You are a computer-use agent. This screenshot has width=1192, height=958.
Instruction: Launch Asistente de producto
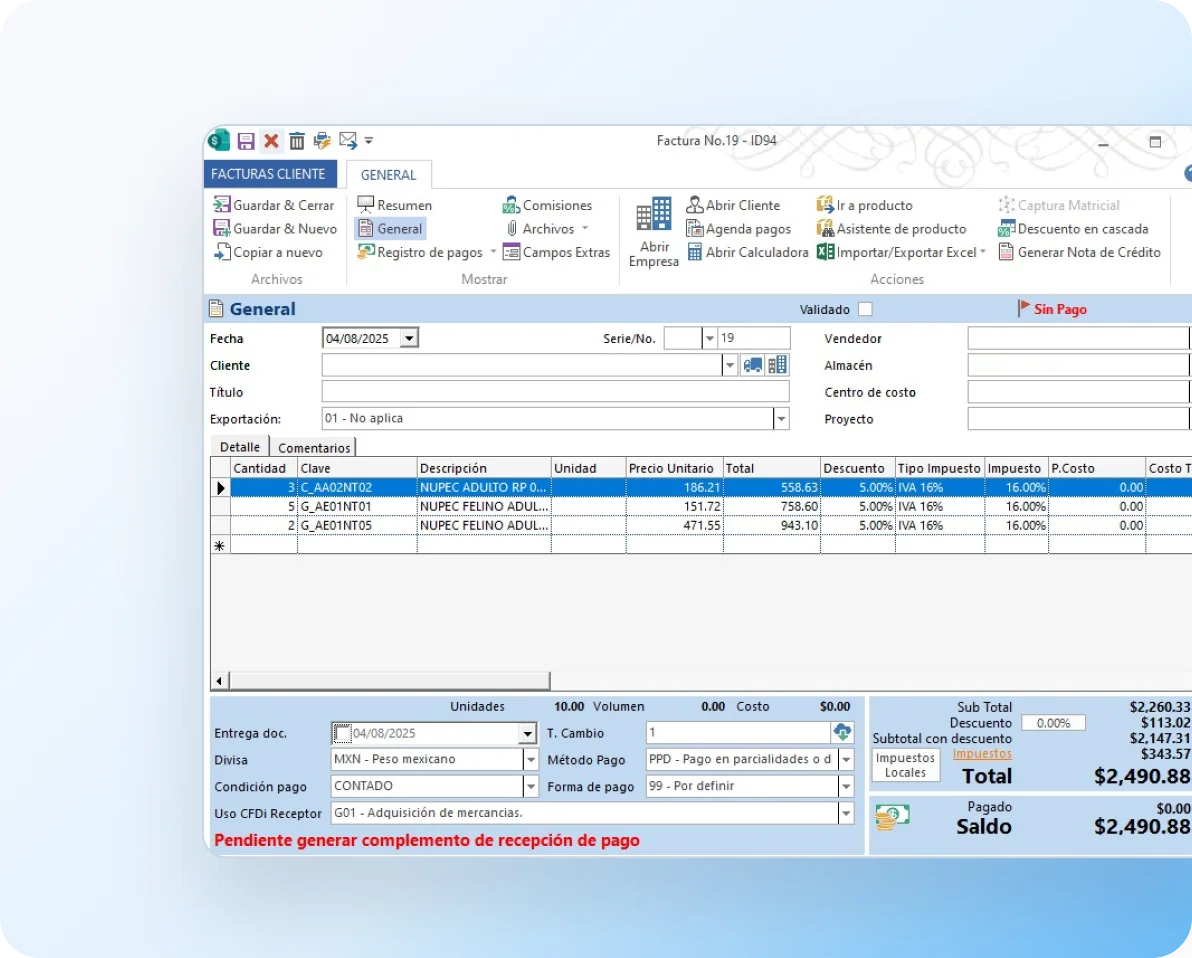point(891,229)
